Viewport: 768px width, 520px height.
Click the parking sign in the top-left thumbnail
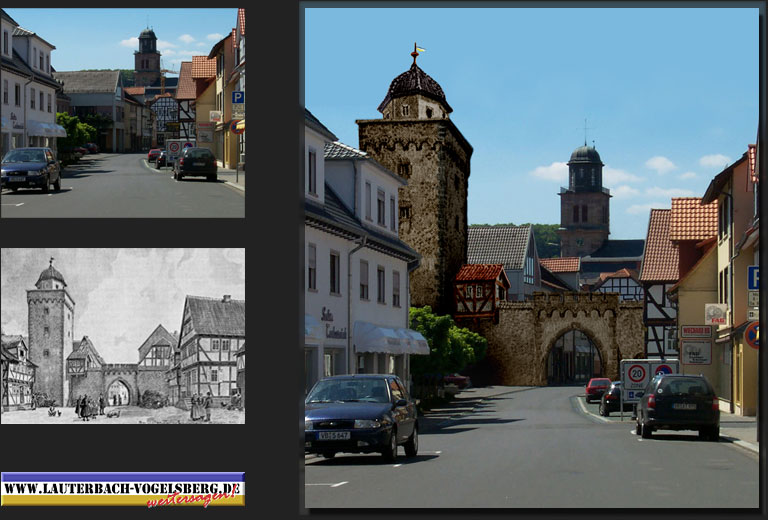[238, 98]
